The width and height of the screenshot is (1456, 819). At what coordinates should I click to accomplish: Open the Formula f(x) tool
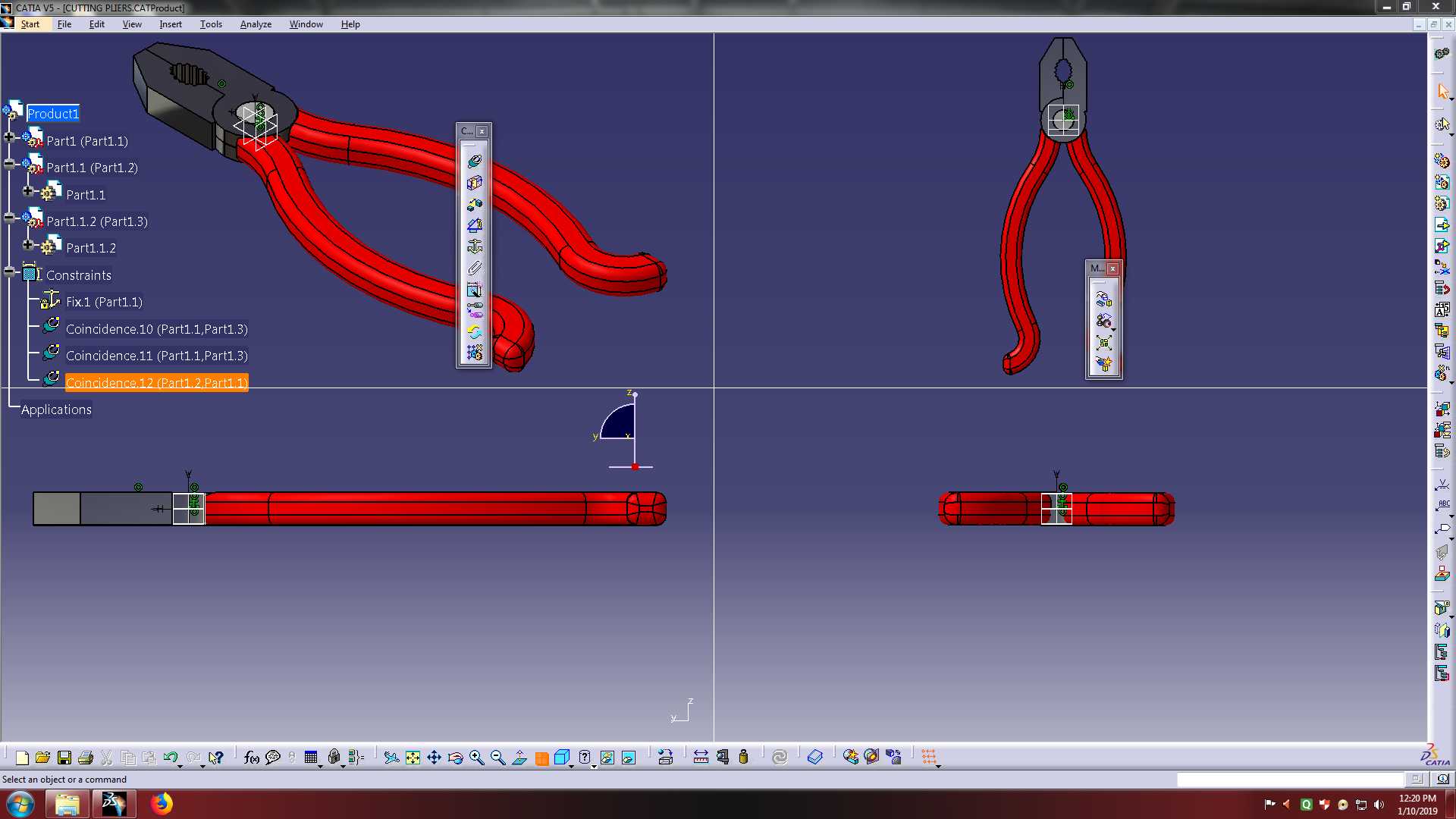[x=252, y=758]
